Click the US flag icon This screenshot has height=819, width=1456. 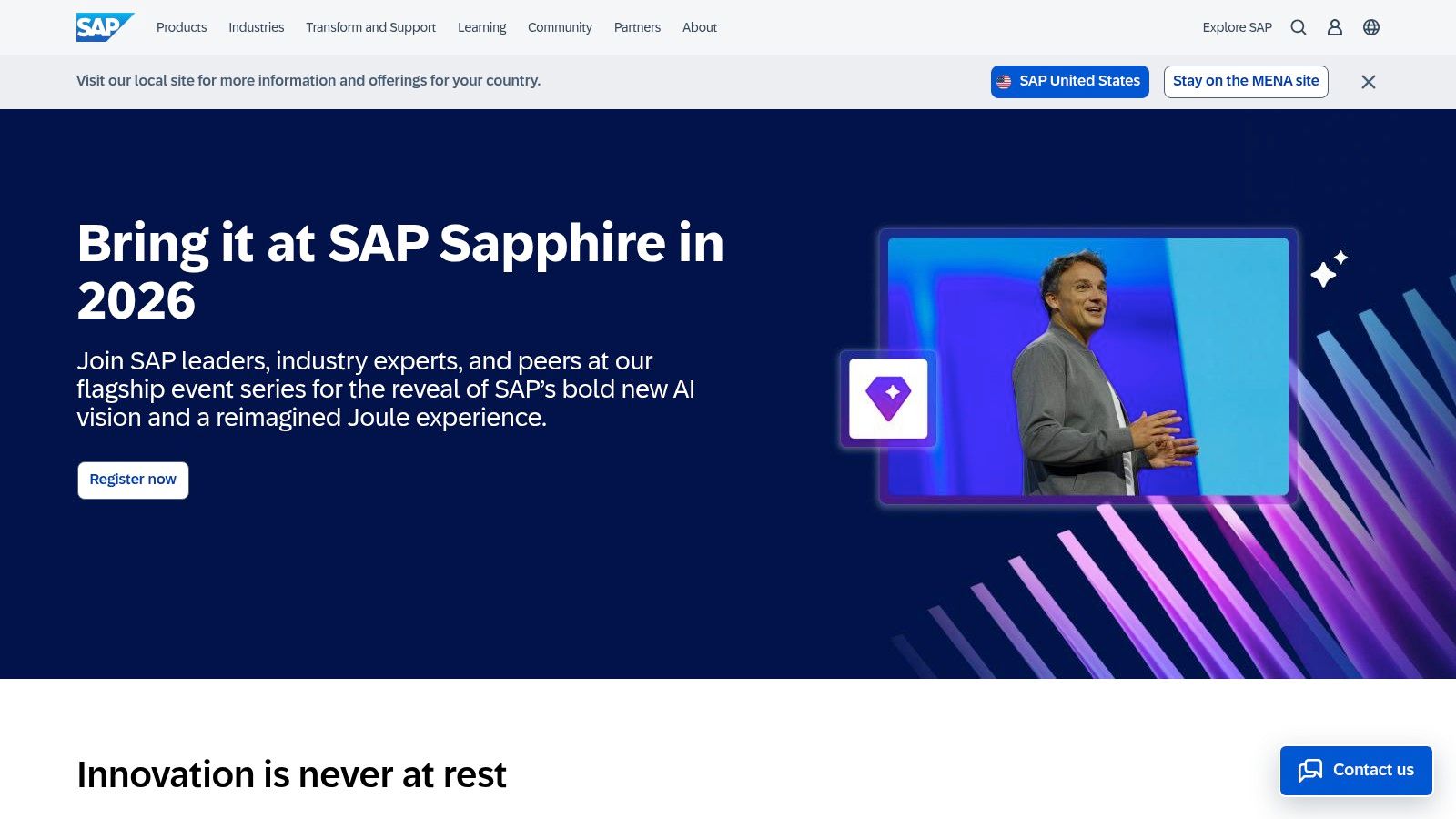(x=1004, y=81)
